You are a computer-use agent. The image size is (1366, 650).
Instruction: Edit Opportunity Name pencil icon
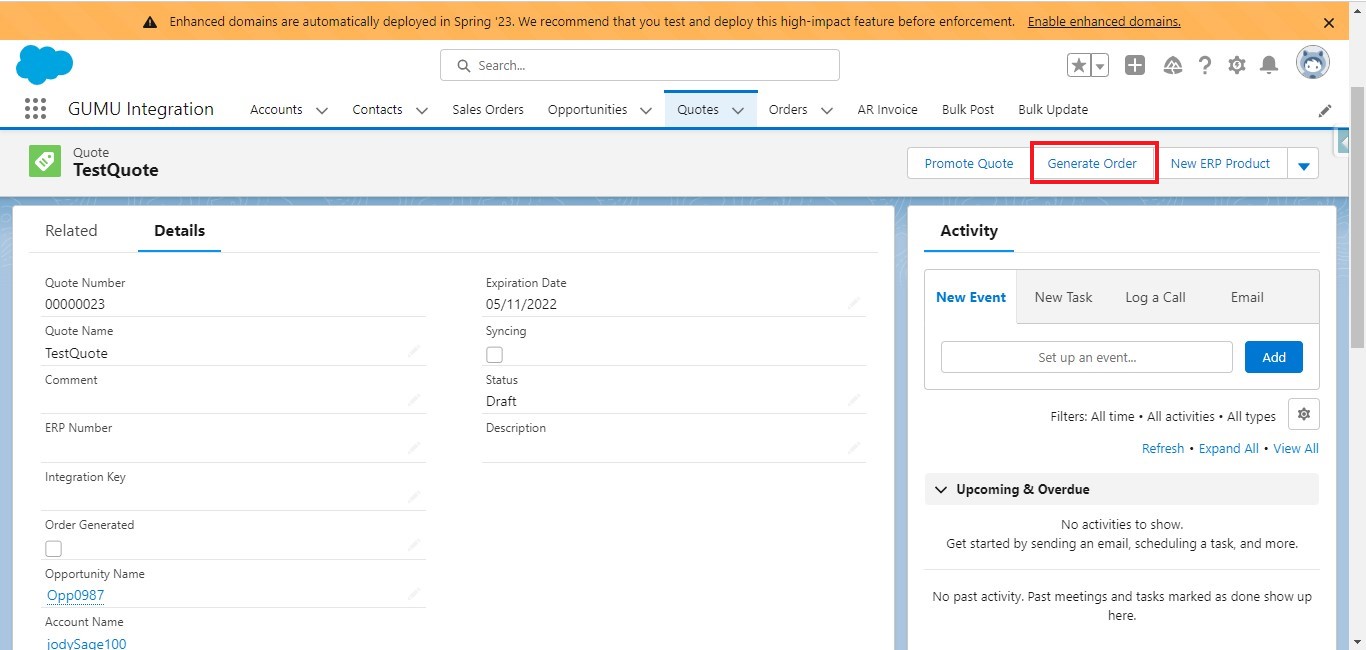tap(414, 593)
